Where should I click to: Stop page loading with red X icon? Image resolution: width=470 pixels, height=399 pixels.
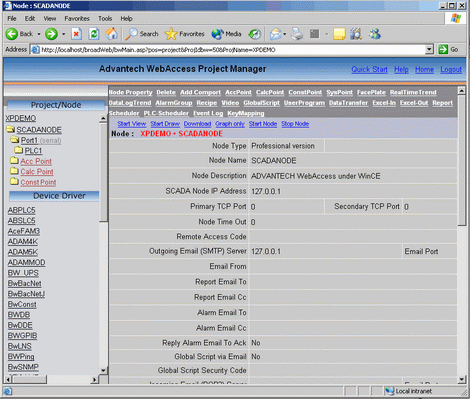pyautogui.click(x=76, y=34)
